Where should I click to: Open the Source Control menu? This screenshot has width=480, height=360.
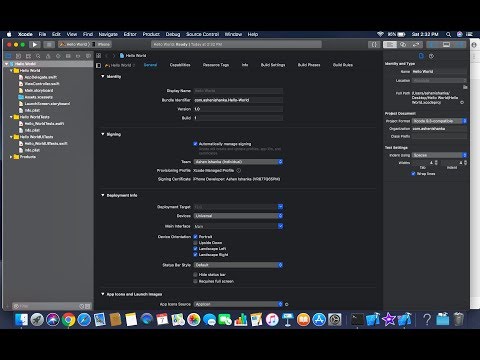[x=203, y=34]
